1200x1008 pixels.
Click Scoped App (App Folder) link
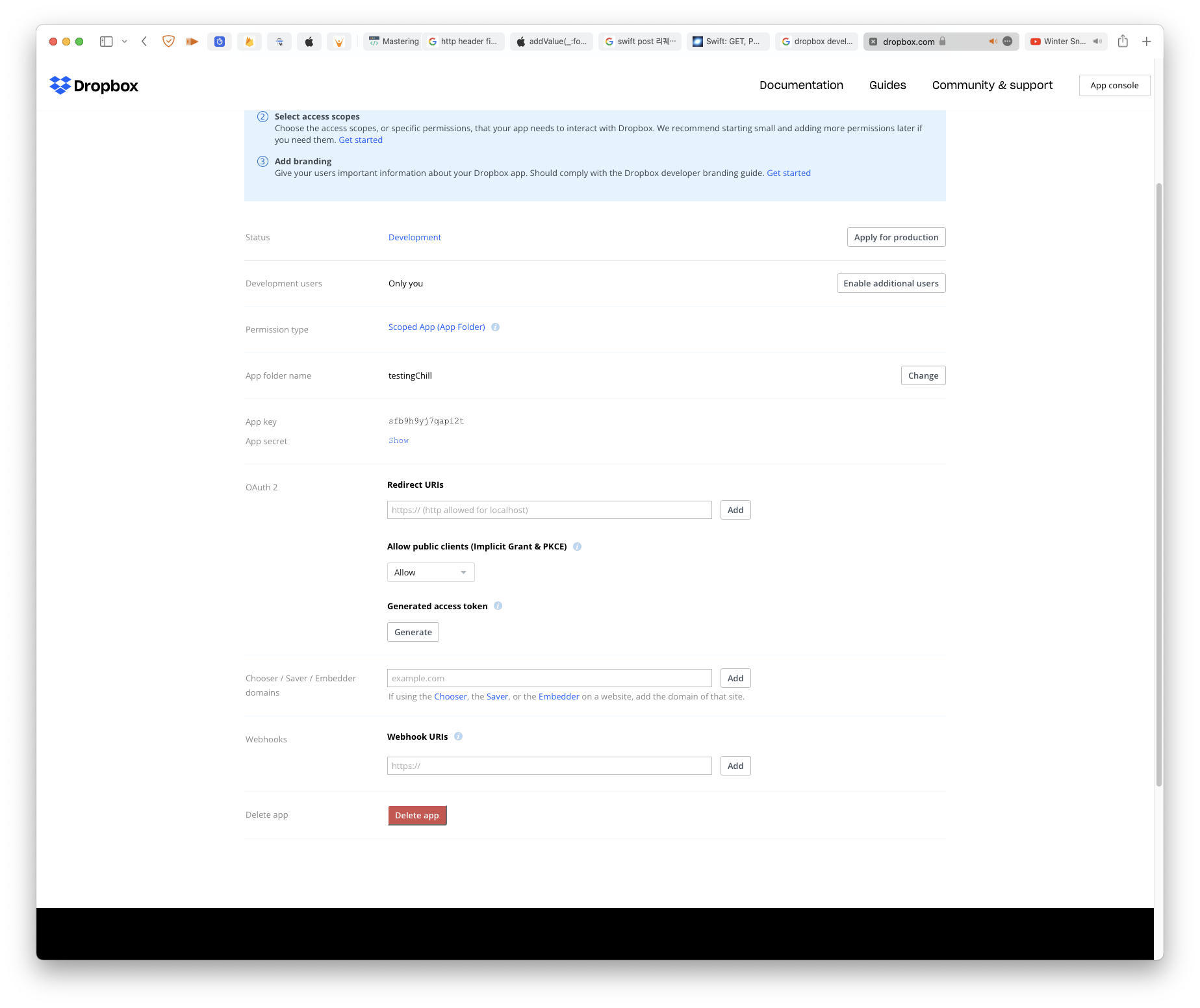[x=437, y=327]
